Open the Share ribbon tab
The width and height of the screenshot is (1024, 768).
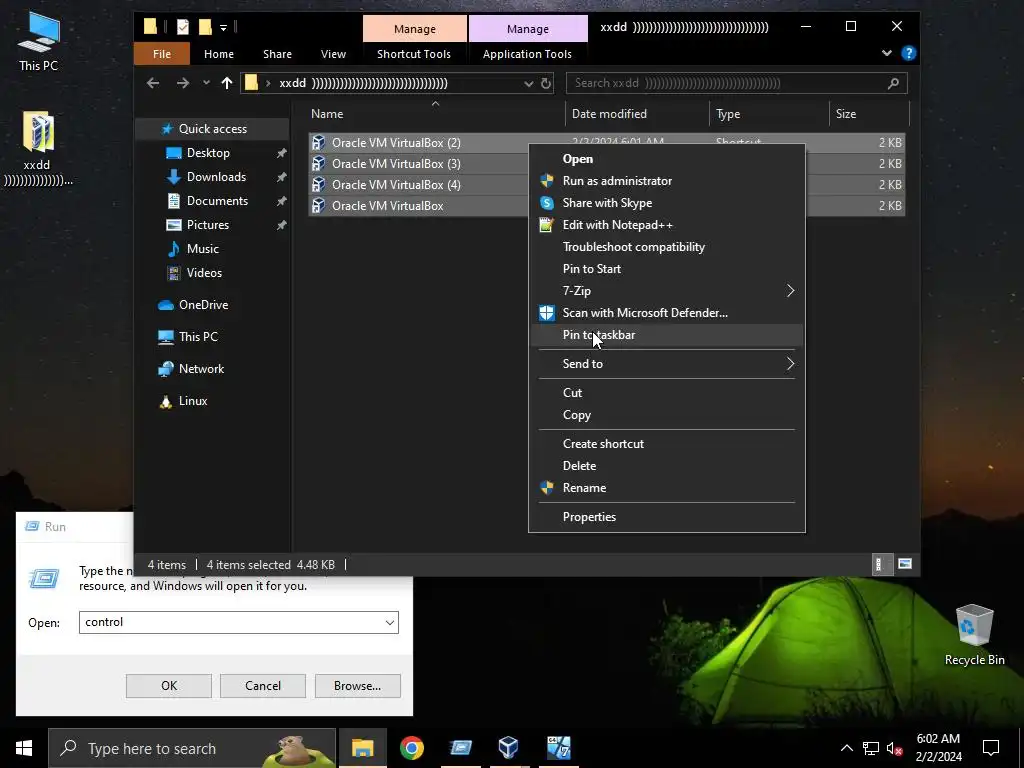tap(278, 54)
